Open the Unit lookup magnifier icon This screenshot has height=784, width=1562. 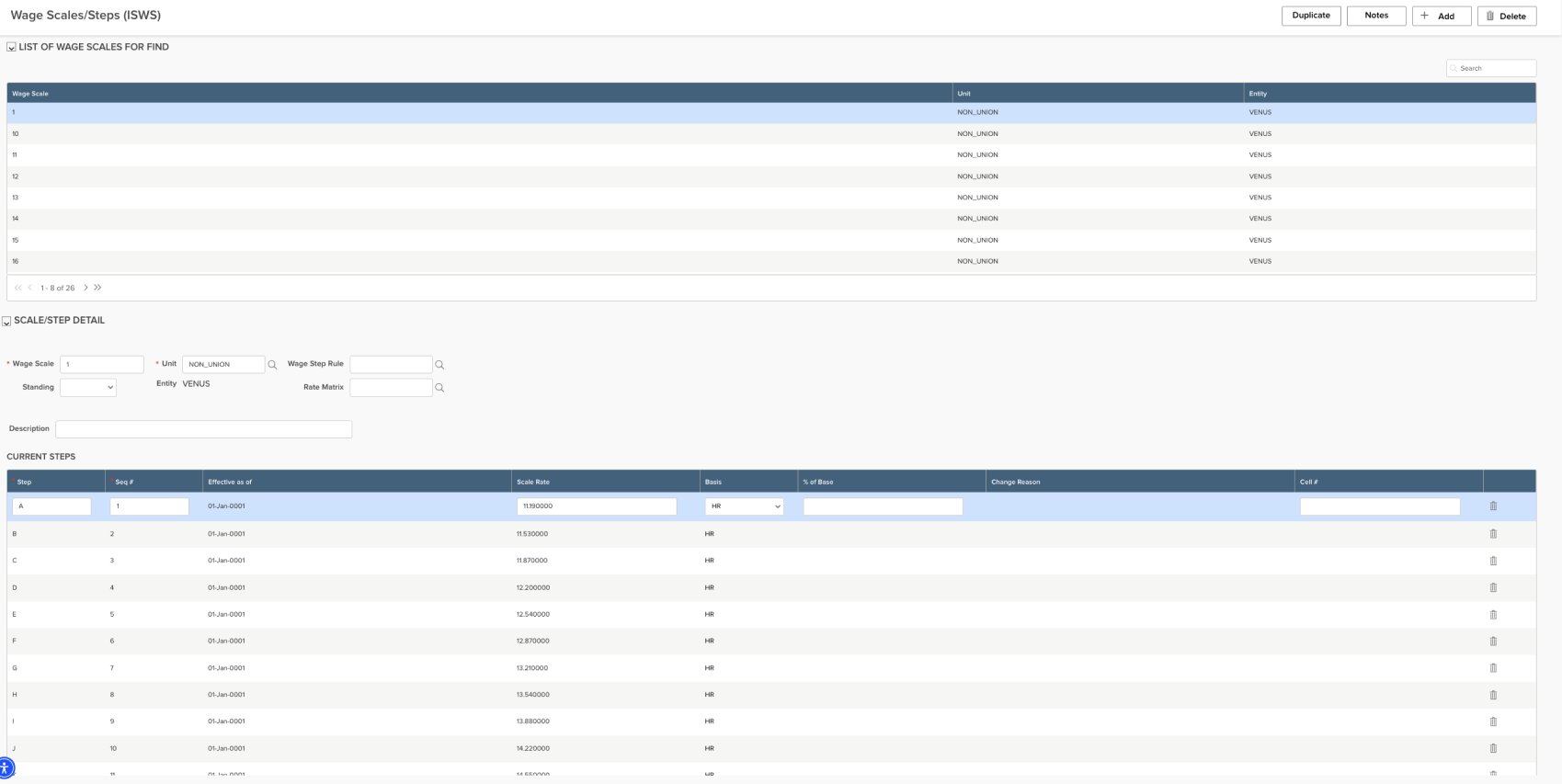[272, 365]
